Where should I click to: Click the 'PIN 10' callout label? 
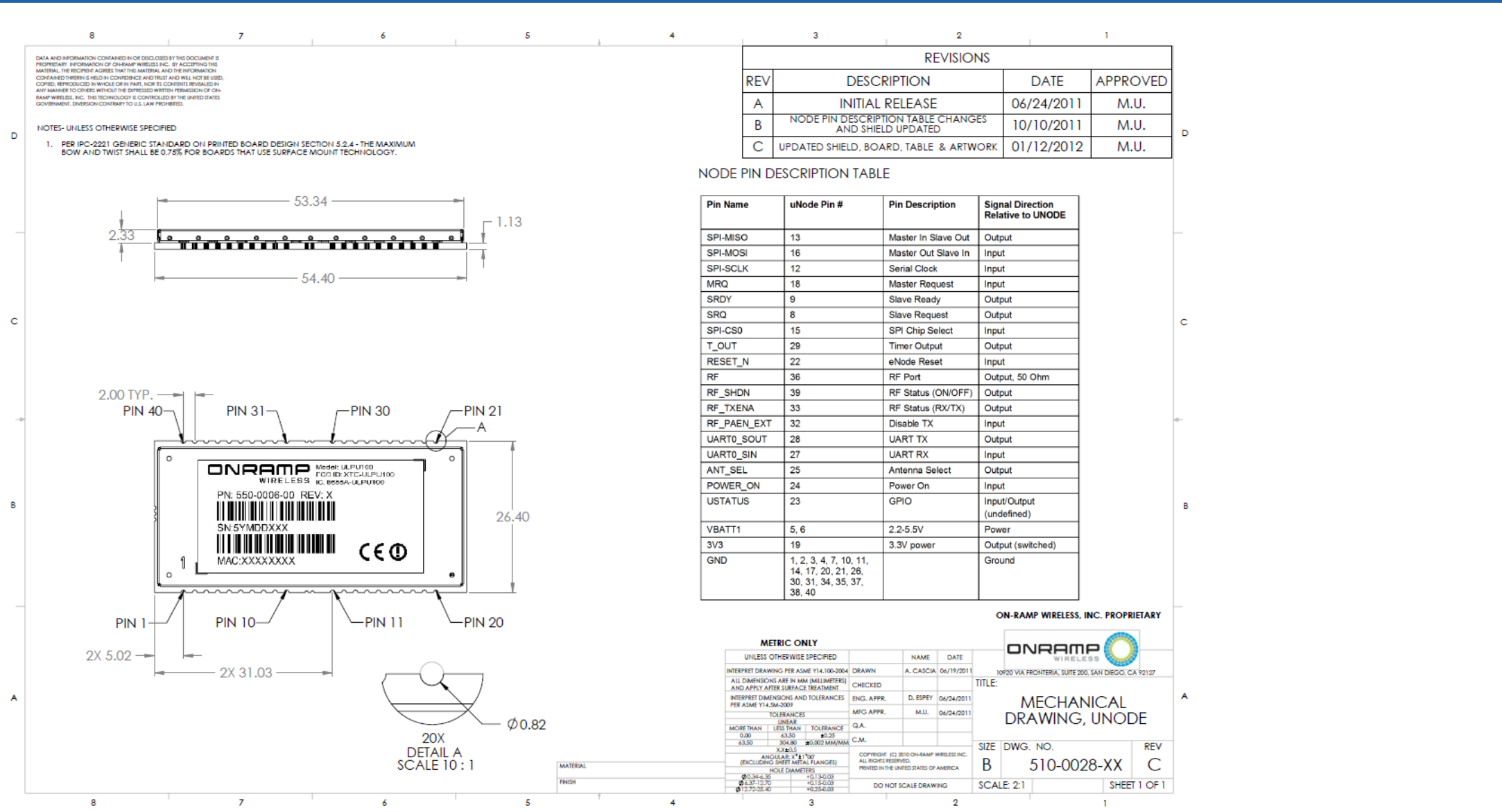click(x=235, y=622)
